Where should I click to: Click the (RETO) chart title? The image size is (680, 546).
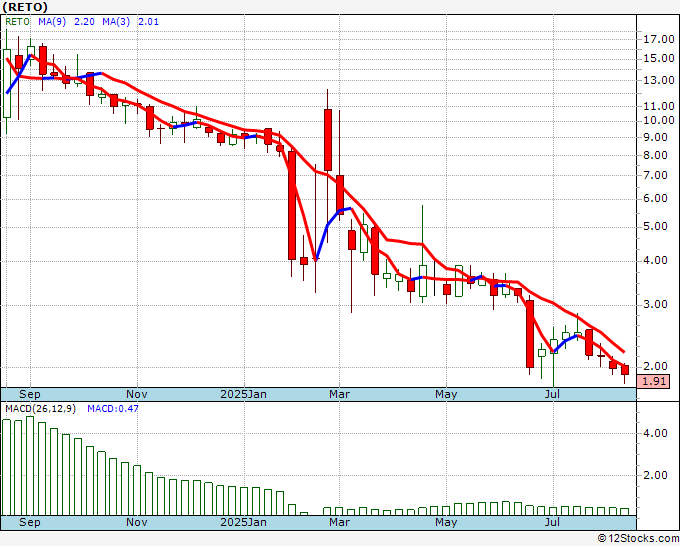[x=24, y=7]
